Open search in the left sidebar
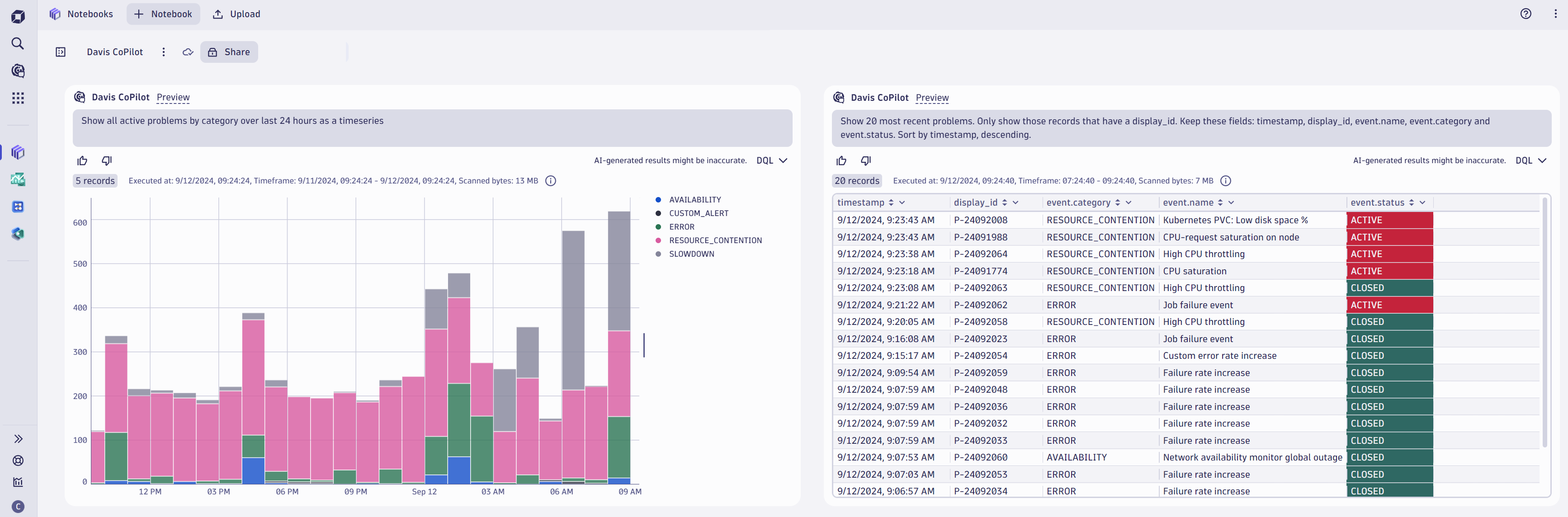Viewport: 1568px width, 517px height. pyautogui.click(x=18, y=43)
